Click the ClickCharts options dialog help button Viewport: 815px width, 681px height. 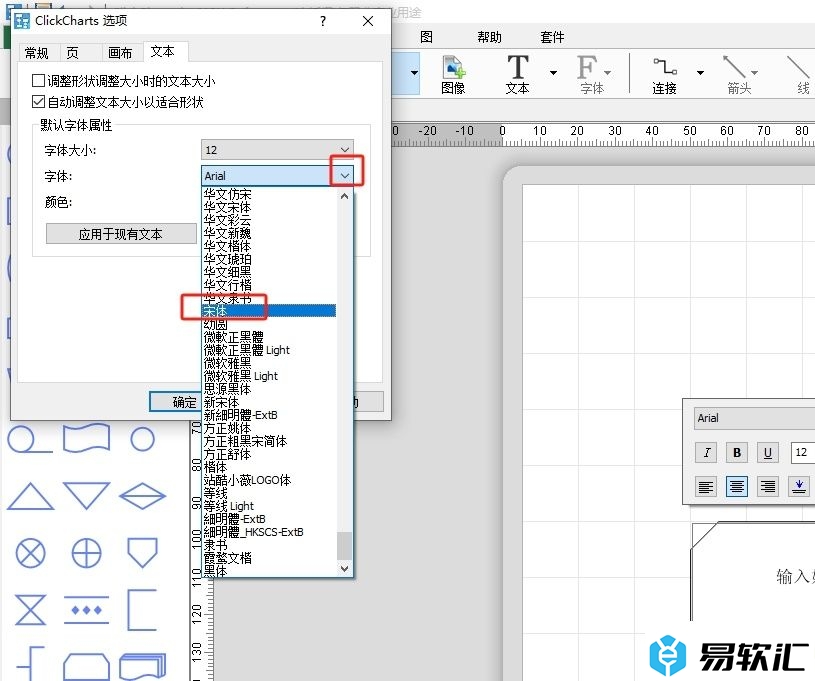pos(323,21)
